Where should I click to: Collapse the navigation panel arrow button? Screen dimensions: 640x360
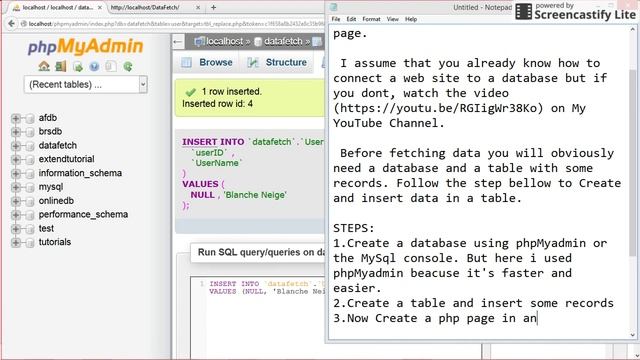coord(178,41)
